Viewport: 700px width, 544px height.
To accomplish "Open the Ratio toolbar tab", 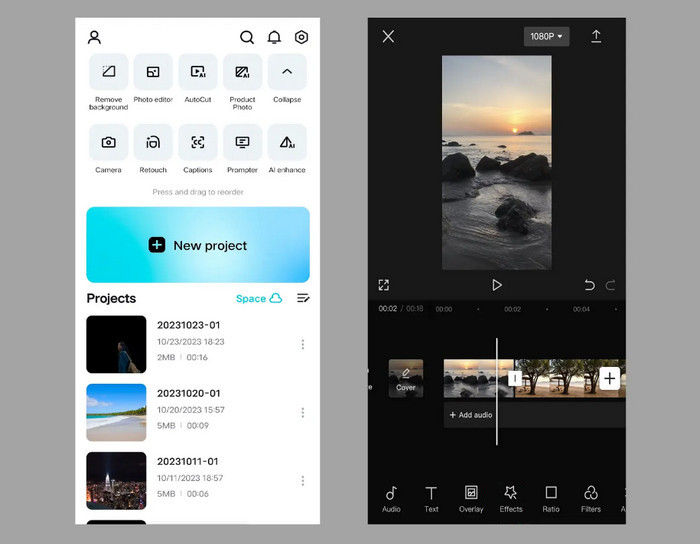I will point(551,499).
